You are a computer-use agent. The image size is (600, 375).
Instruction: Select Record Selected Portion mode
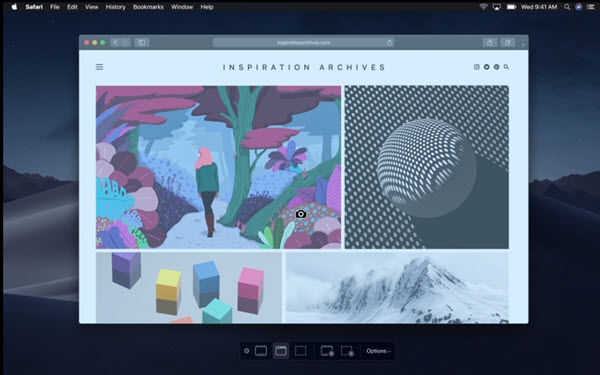[347, 351]
